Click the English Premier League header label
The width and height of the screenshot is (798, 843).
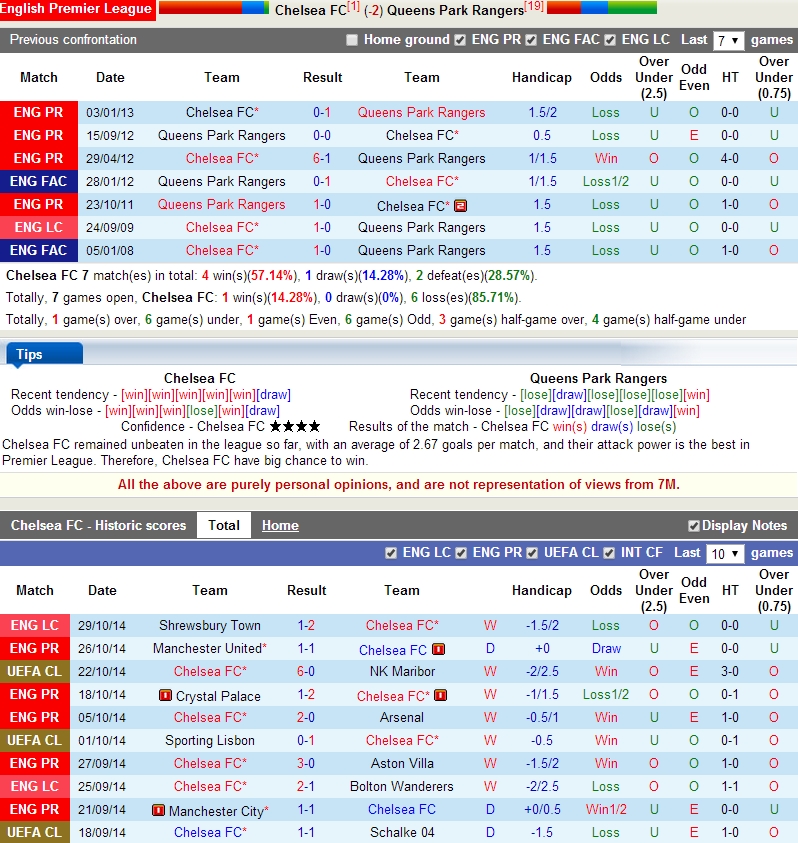77,9
